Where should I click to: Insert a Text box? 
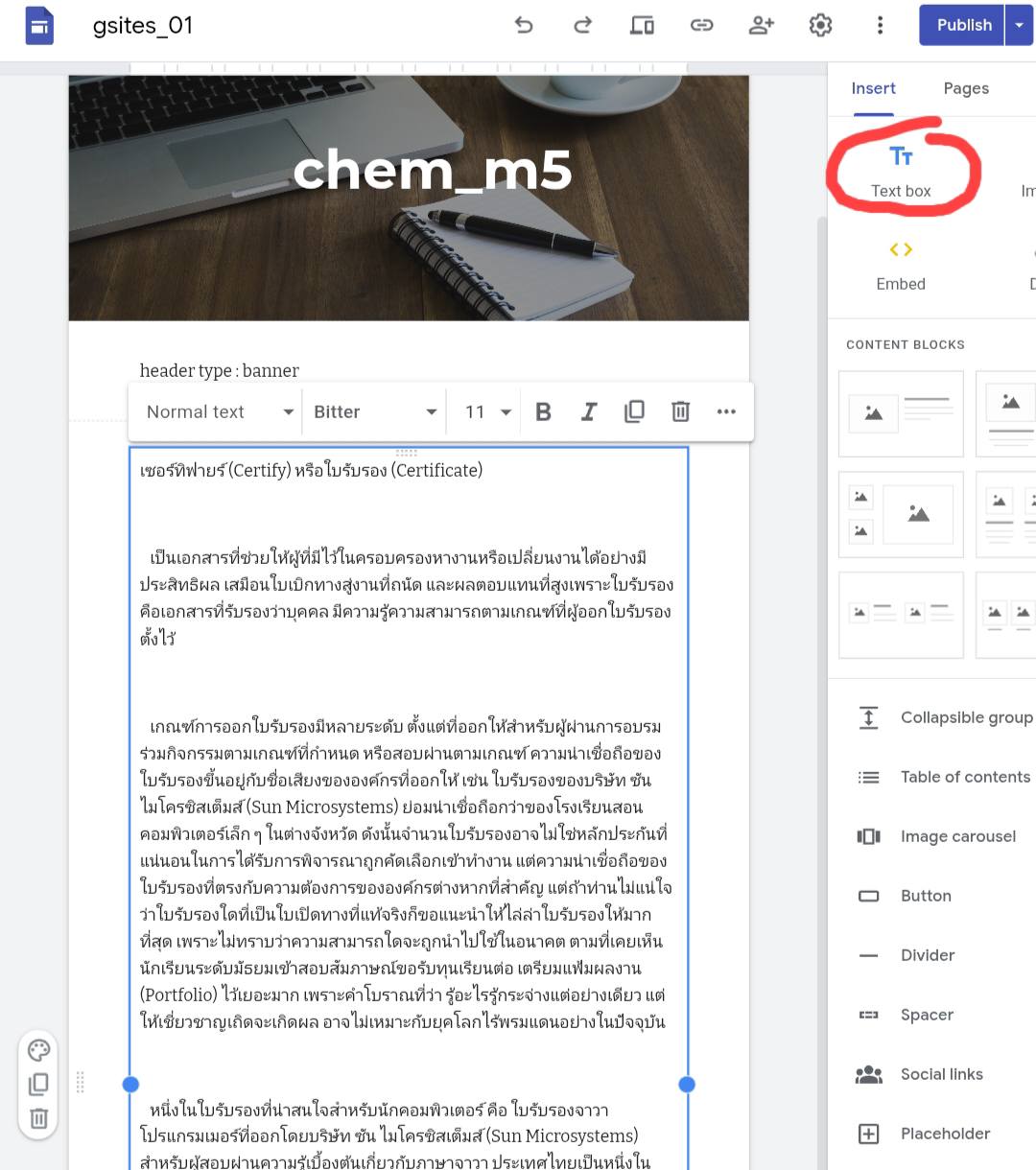(x=901, y=170)
